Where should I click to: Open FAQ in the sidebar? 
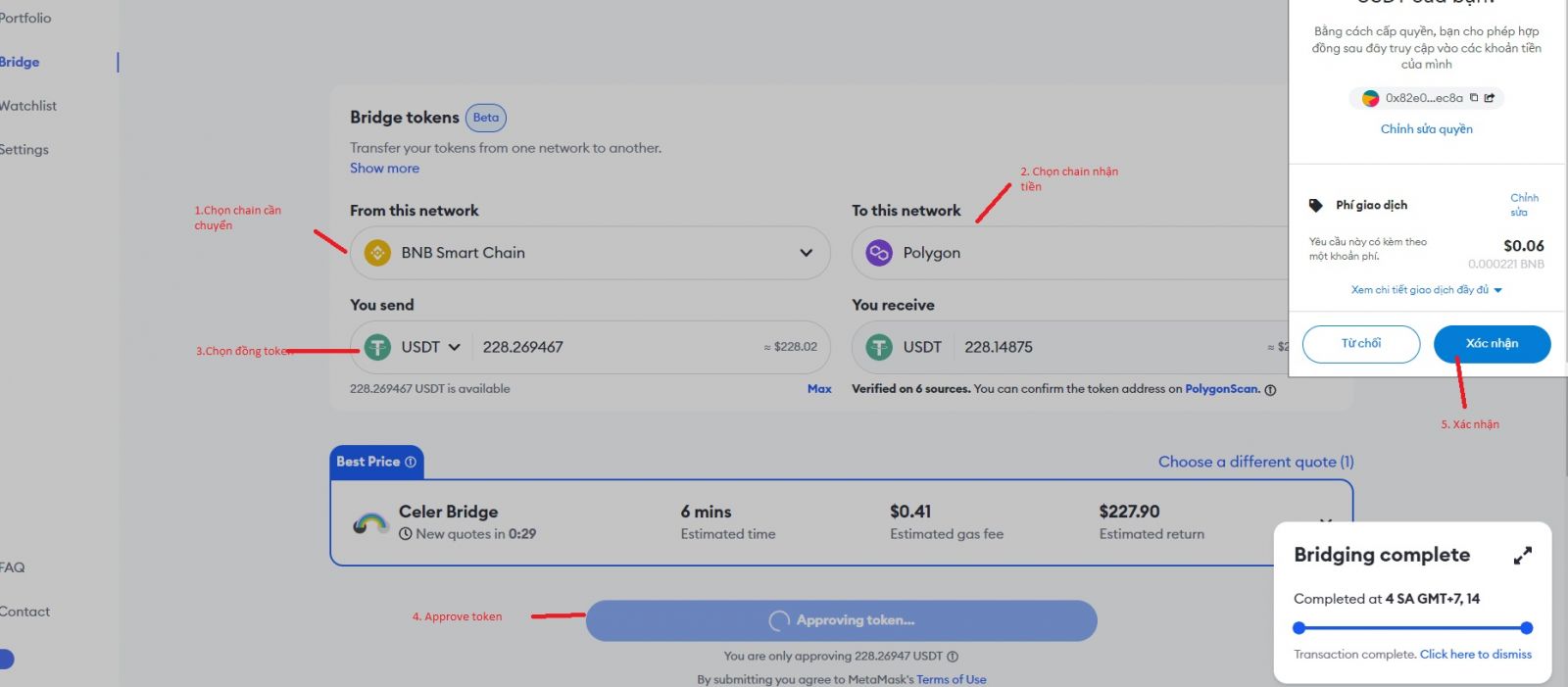tap(13, 567)
